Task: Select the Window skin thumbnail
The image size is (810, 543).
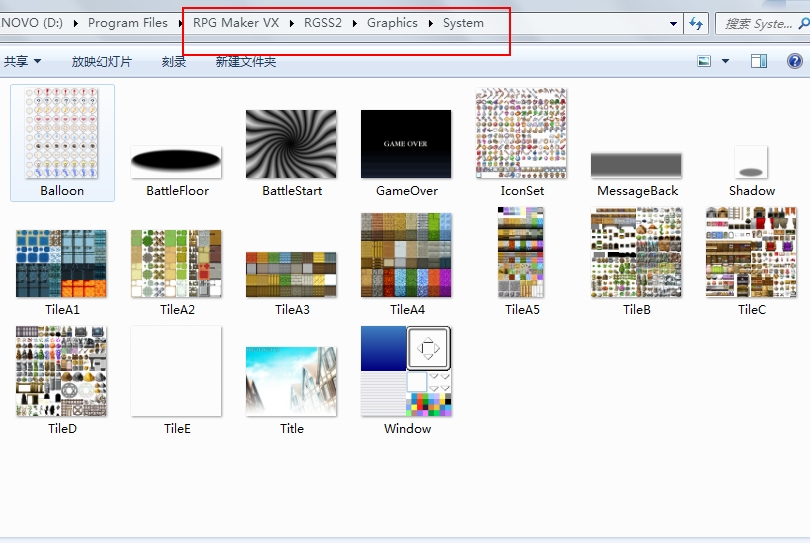Action: click(406, 371)
